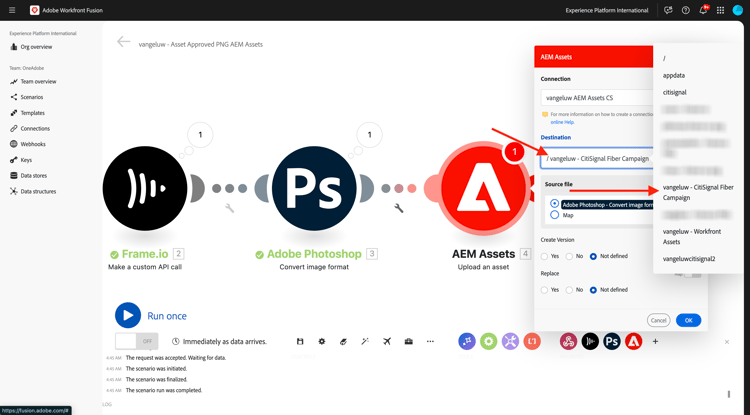Open the app switcher grid icon
Screen dimensions: 750x415
pos(720,10)
